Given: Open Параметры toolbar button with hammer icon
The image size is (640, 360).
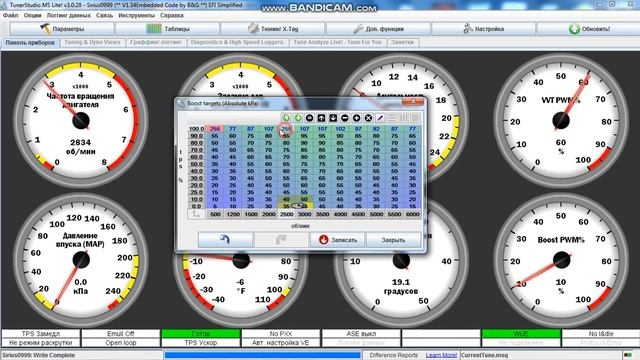Looking at the screenshot, I should click(62, 29).
